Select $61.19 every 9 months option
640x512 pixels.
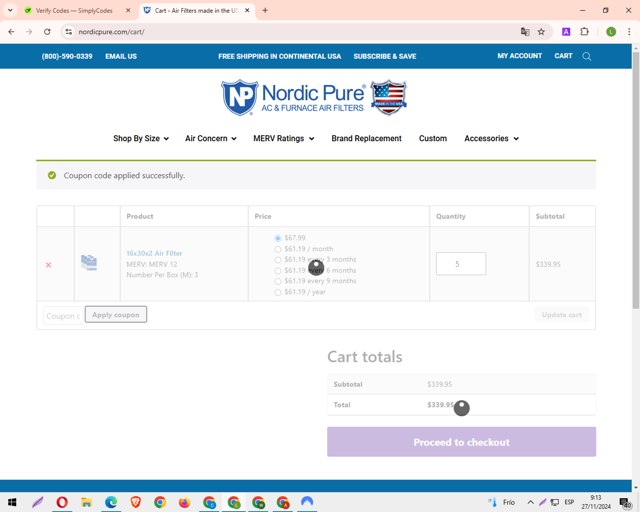278,281
